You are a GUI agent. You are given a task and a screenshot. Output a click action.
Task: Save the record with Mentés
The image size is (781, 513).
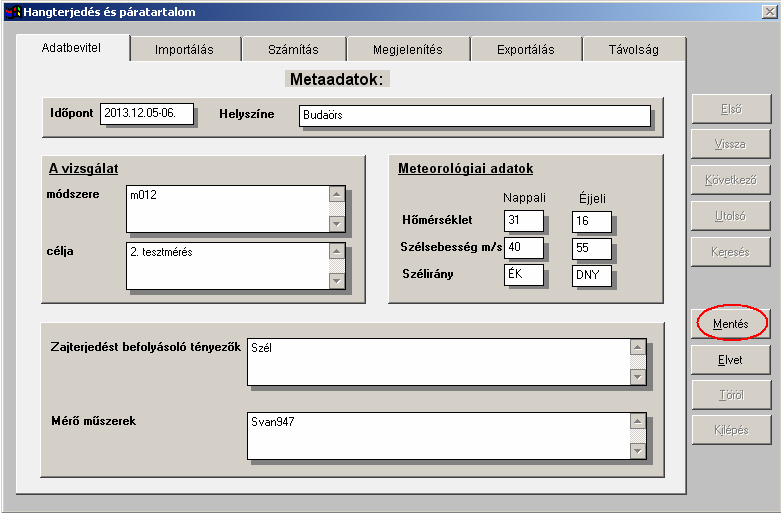click(x=731, y=324)
